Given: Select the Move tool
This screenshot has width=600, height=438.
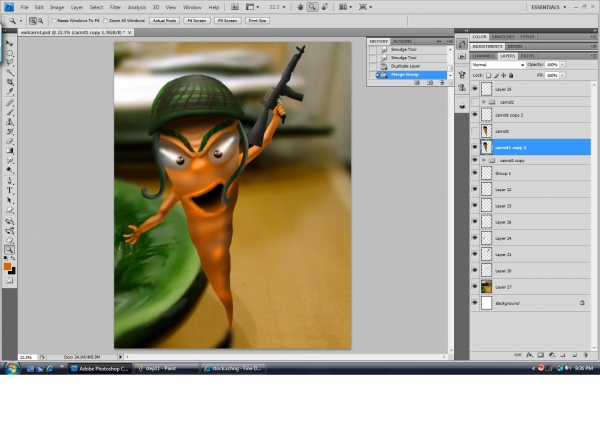Looking at the screenshot, I should (x=10, y=43).
